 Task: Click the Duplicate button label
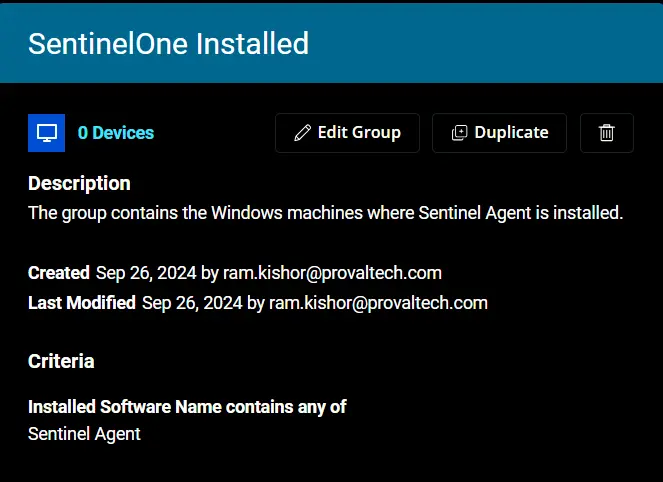tap(511, 132)
